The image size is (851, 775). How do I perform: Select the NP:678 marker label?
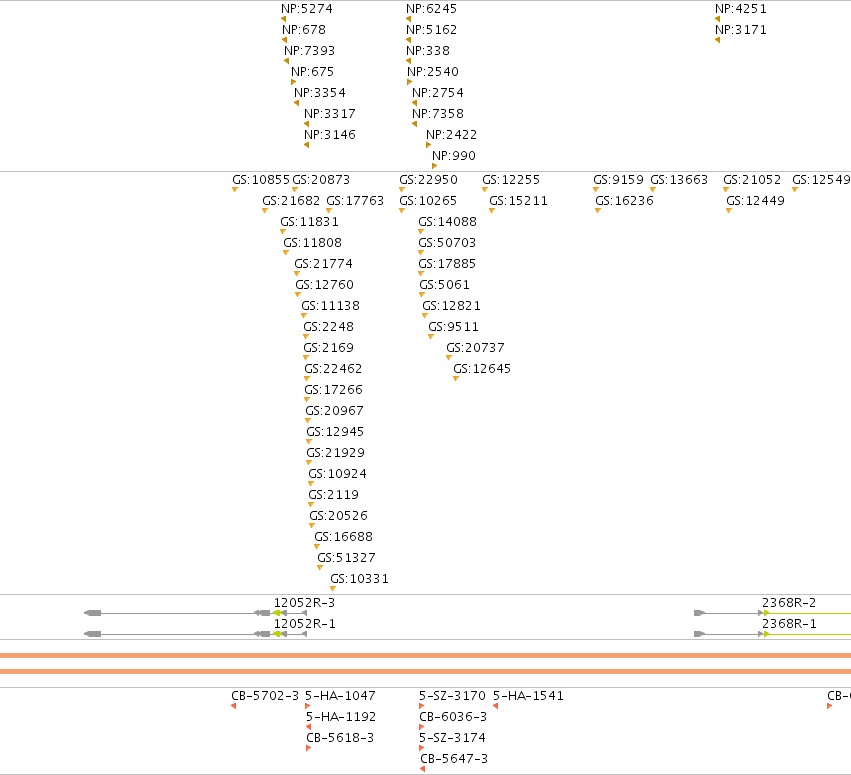(x=304, y=30)
